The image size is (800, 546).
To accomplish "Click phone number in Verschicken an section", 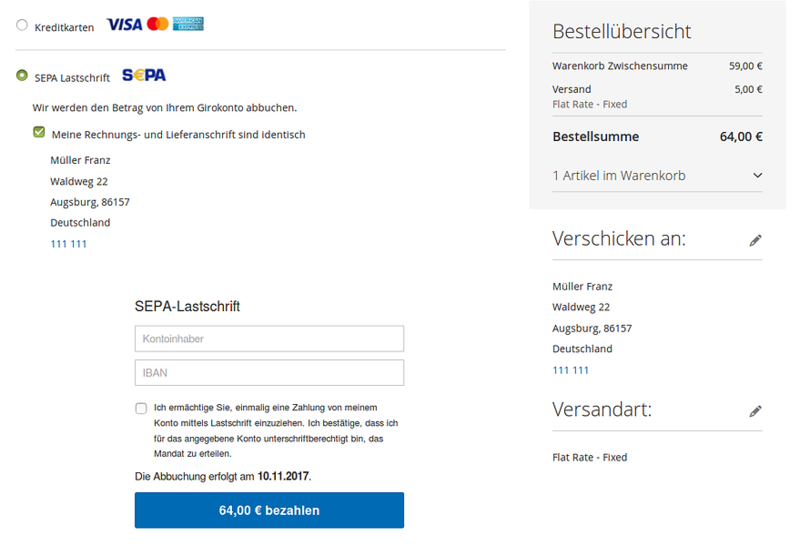I will [570, 370].
